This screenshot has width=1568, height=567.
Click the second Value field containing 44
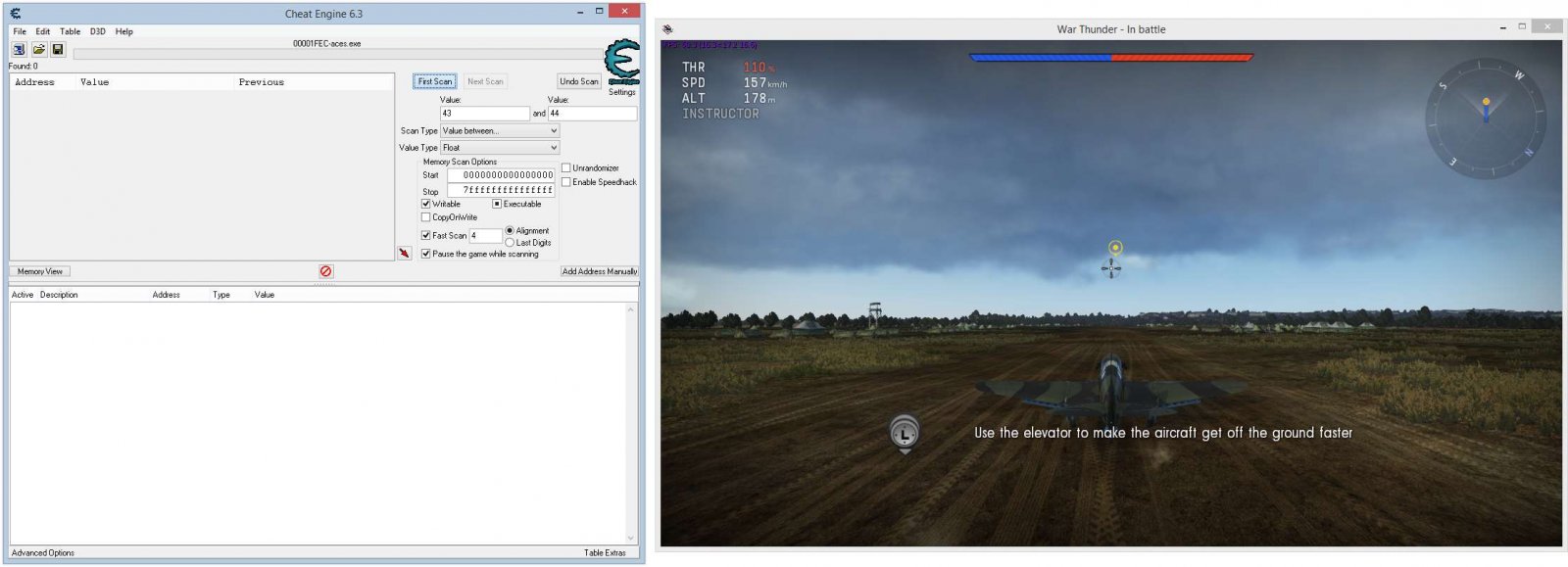[592, 114]
